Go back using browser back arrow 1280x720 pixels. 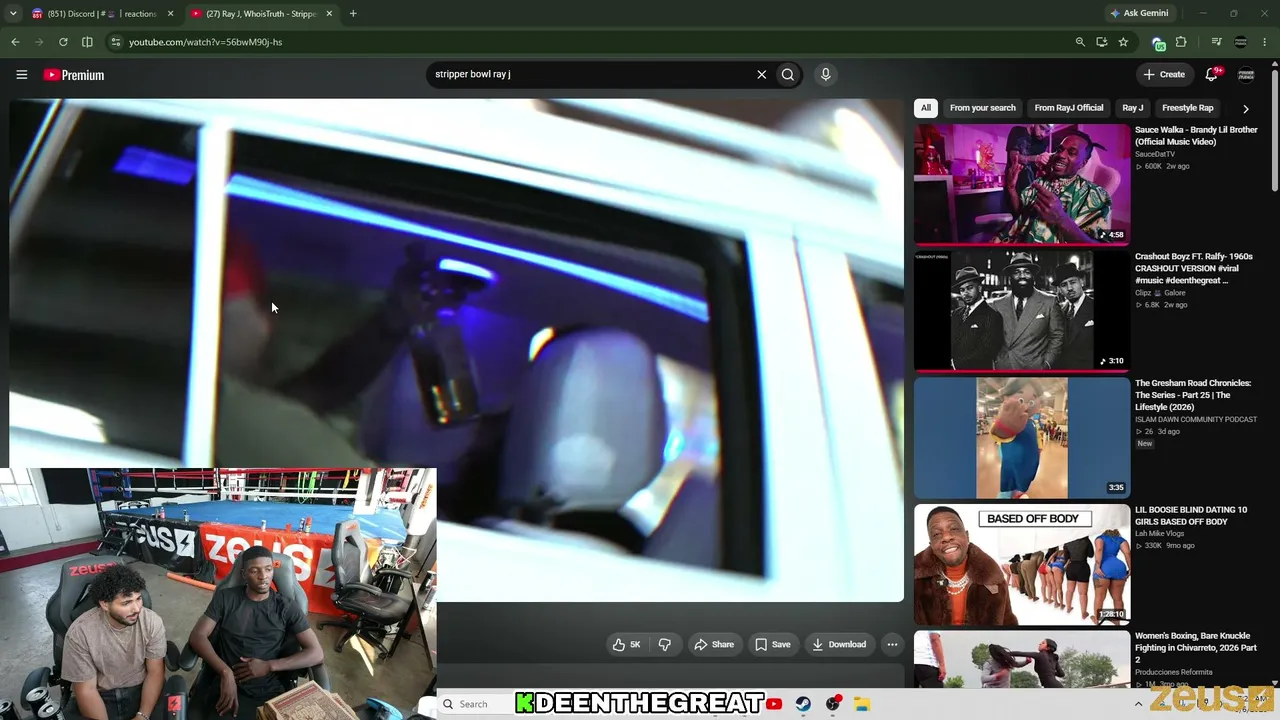pyautogui.click(x=15, y=42)
